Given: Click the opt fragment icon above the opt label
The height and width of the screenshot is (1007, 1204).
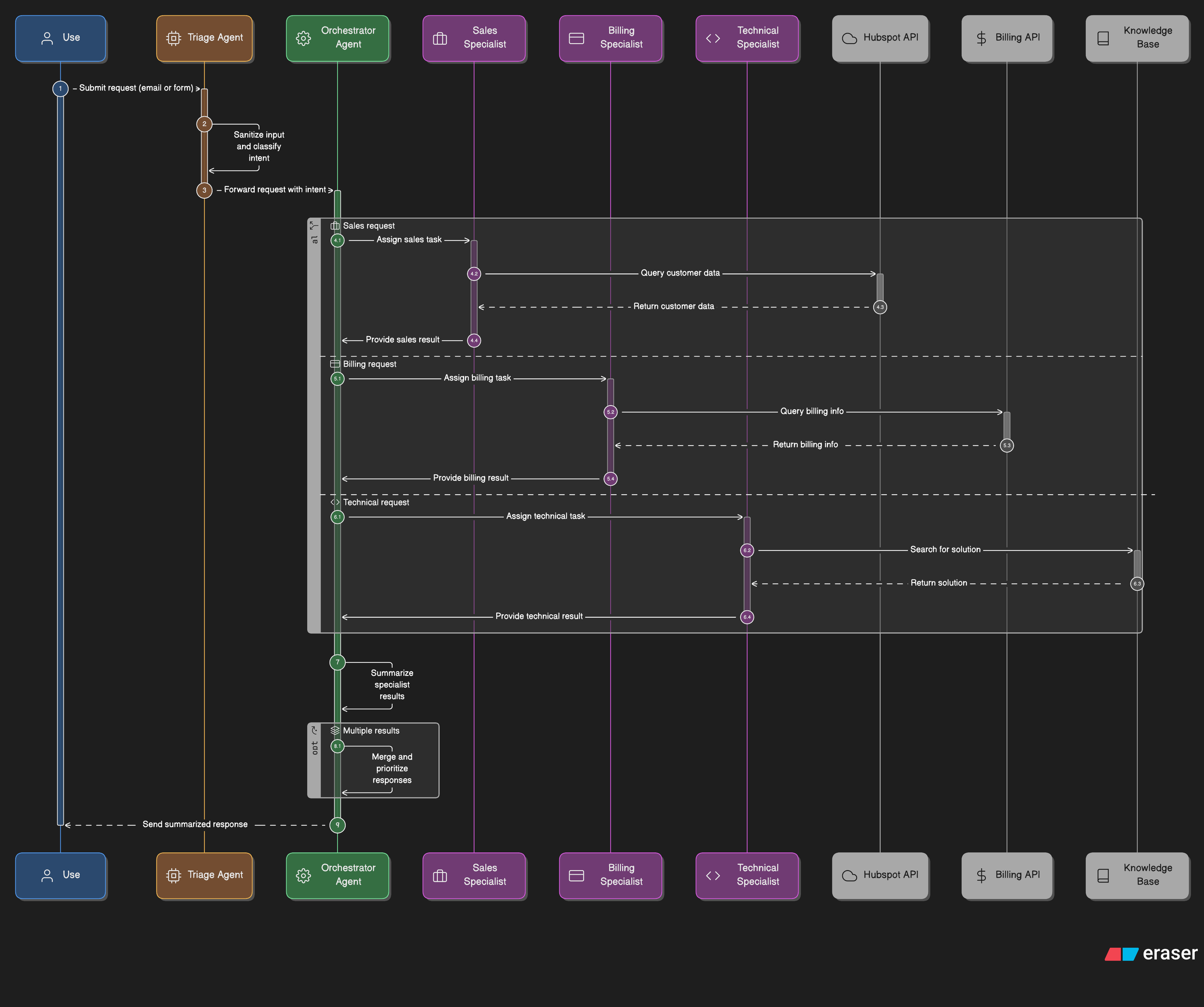Looking at the screenshot, I should pos(314,730).
